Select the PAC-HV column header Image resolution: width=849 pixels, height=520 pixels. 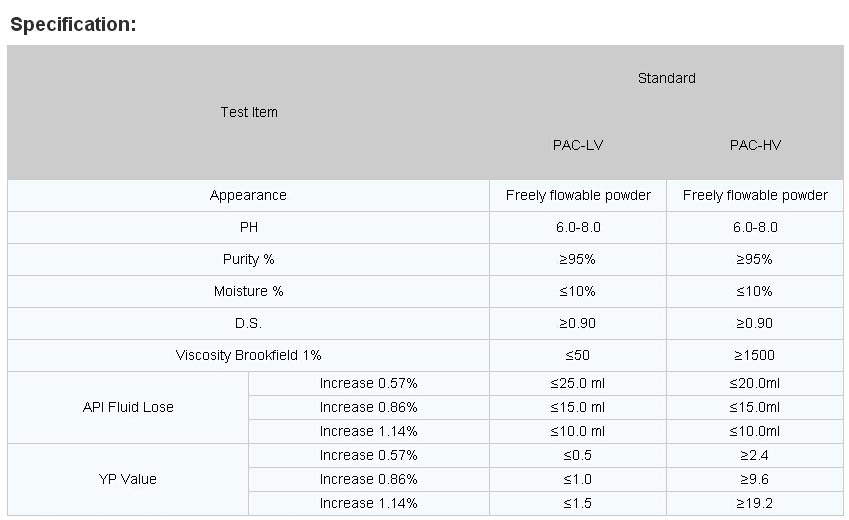pos(755,145)
